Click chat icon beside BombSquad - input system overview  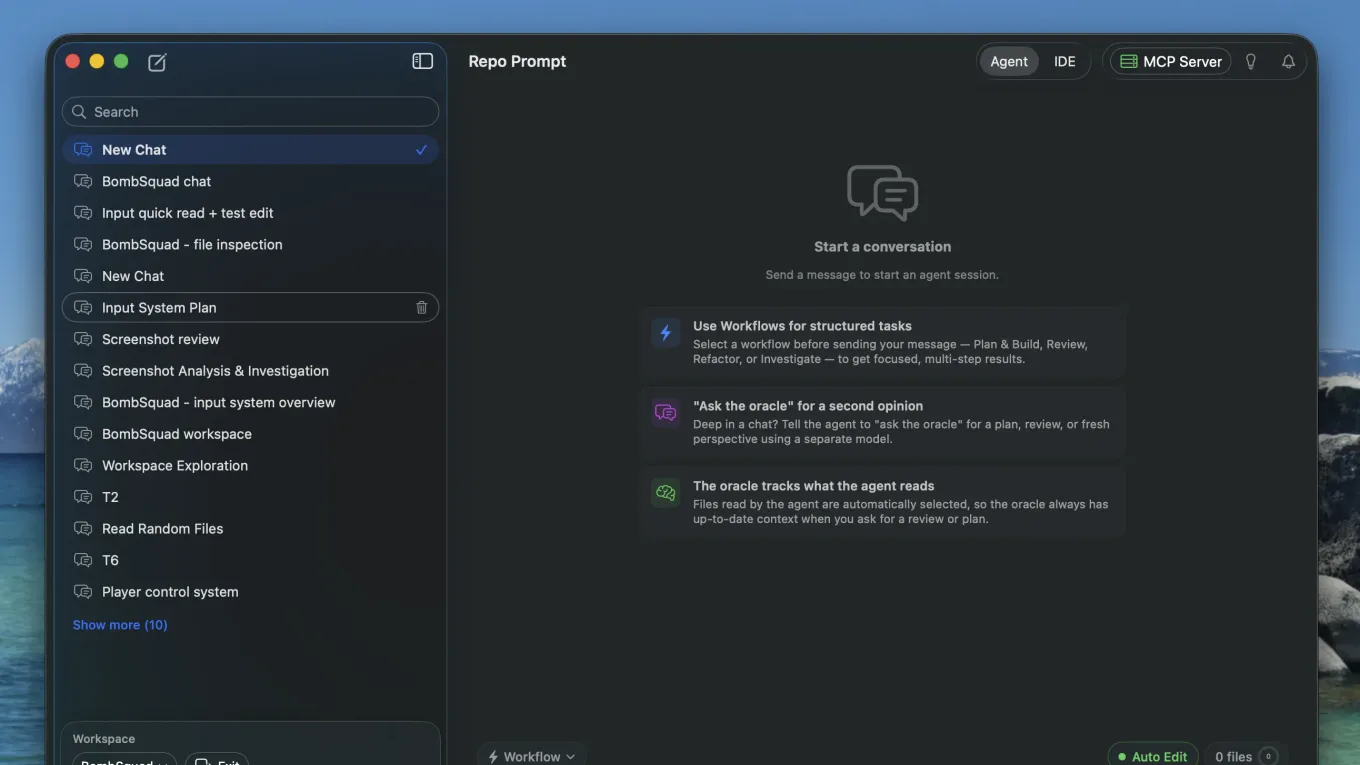tap(83, 402)
